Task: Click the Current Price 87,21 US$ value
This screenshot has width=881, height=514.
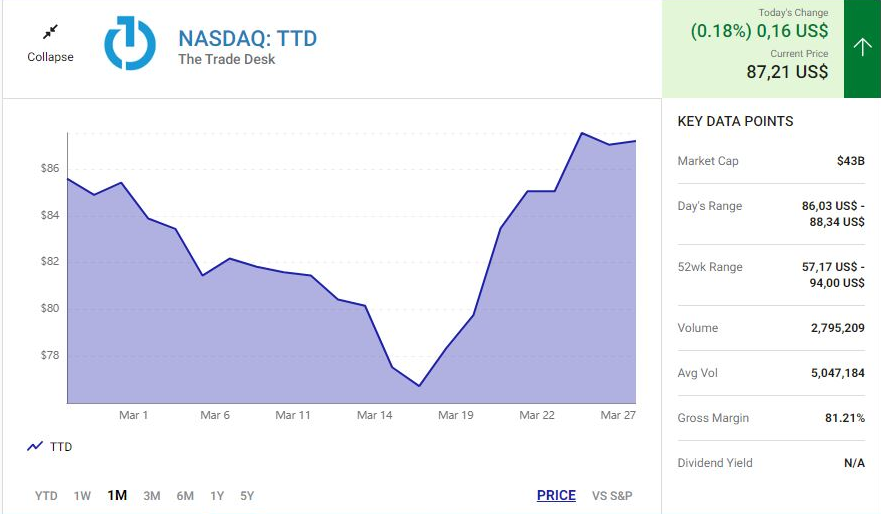Action: 787,72
